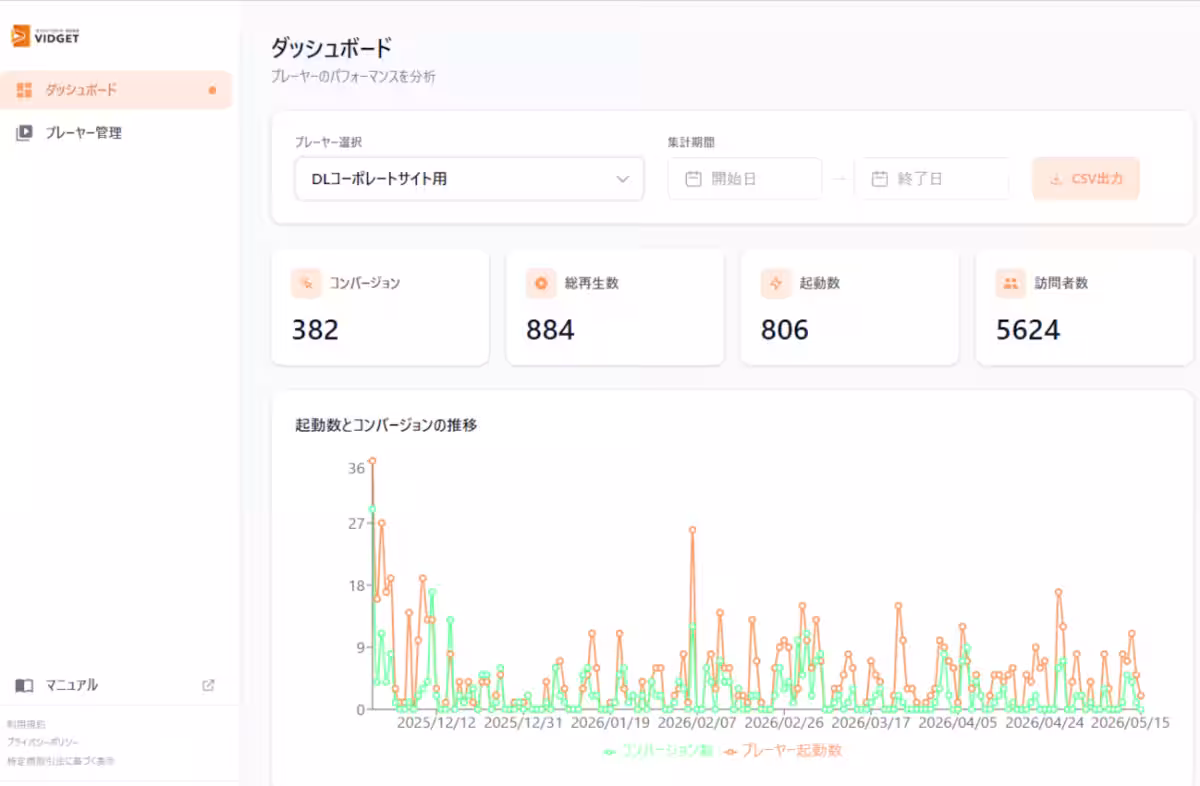Open the マニュアル menu item
Screen dimensions: 1200x786
pyautogui.click(x=116, y=685)
